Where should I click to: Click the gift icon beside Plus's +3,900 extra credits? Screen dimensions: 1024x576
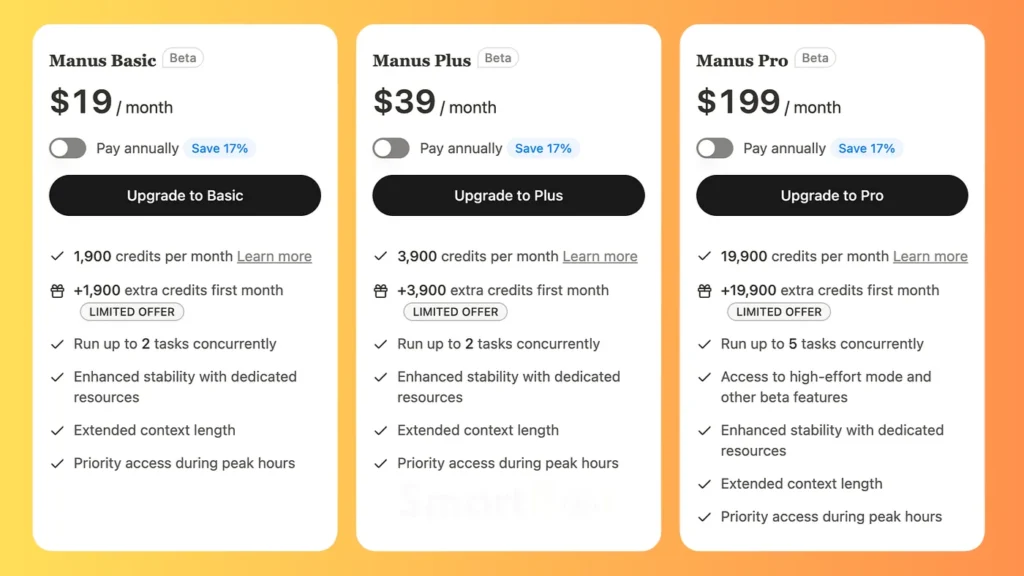point(381,290)
